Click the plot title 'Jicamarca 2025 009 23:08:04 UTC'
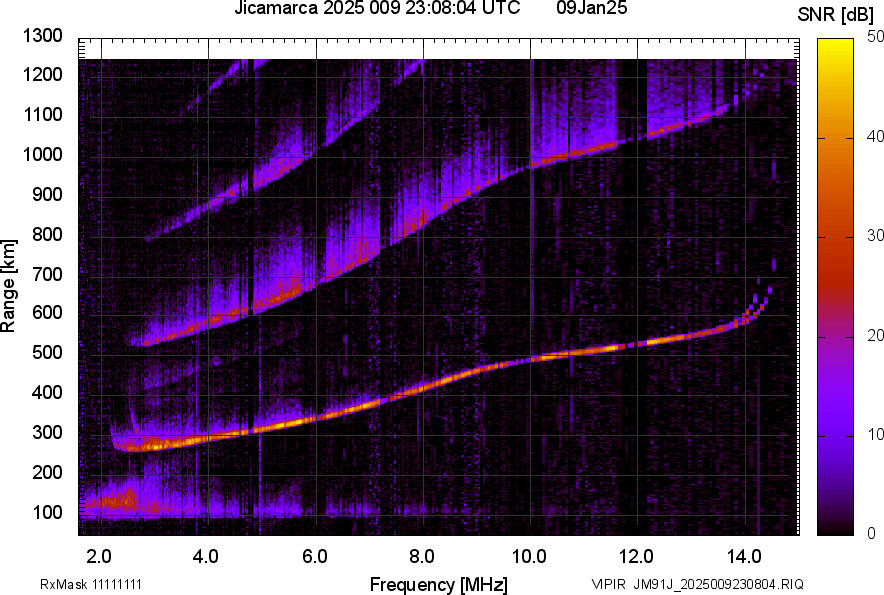The width and height of the screenshot is (884, 595). pos(377,8)
